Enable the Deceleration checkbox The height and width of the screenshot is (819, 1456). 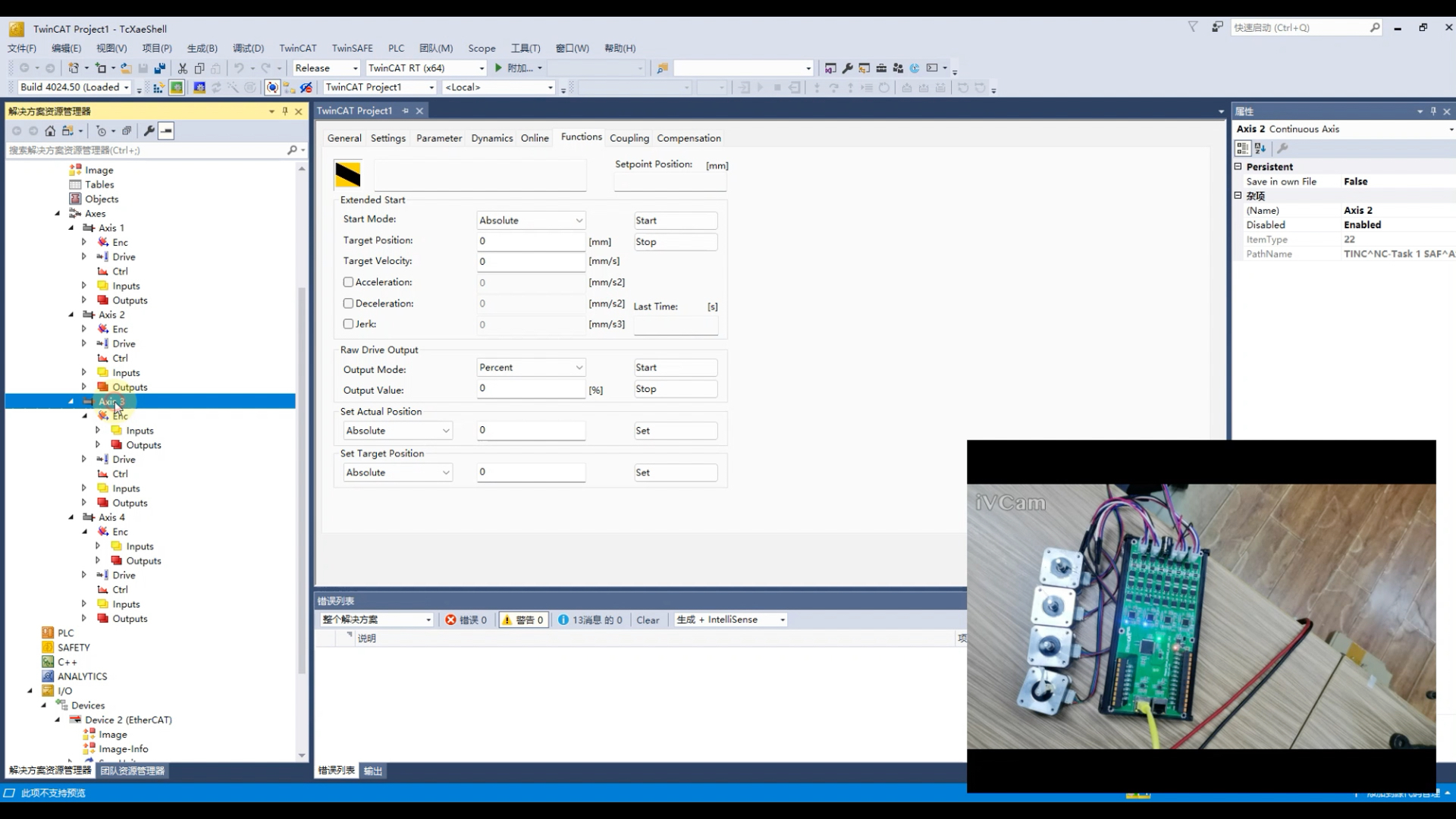tap(348, 303)
